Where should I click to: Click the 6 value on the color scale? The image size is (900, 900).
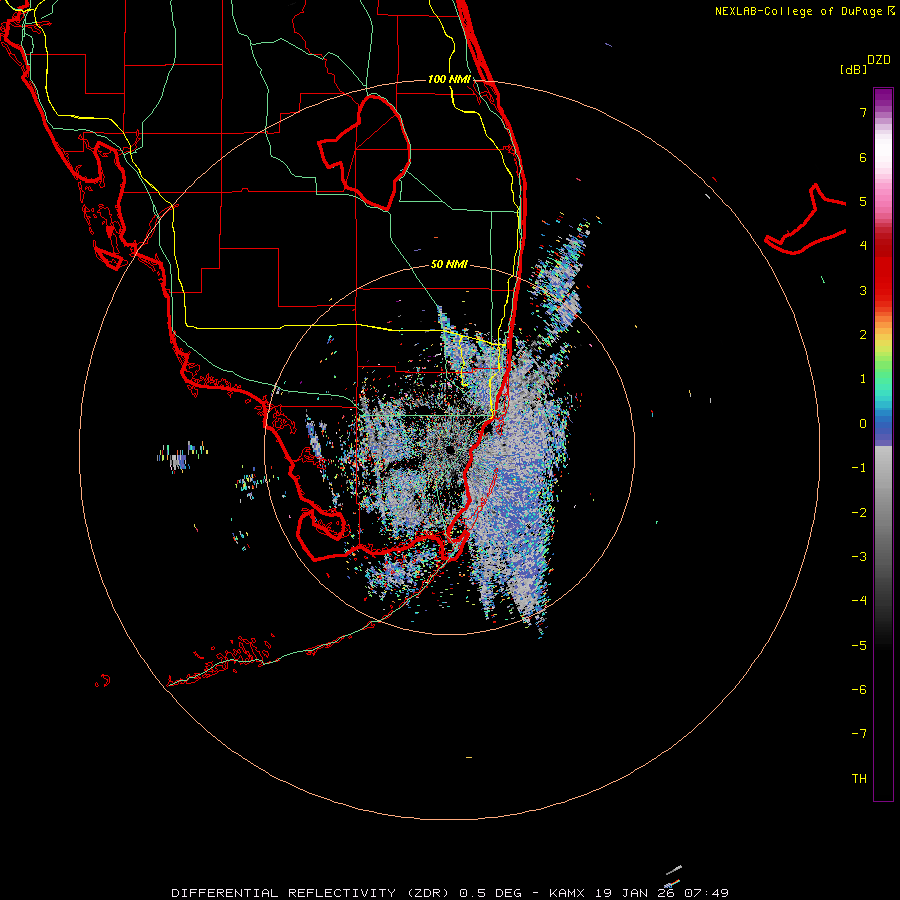[x=863, y=157]
